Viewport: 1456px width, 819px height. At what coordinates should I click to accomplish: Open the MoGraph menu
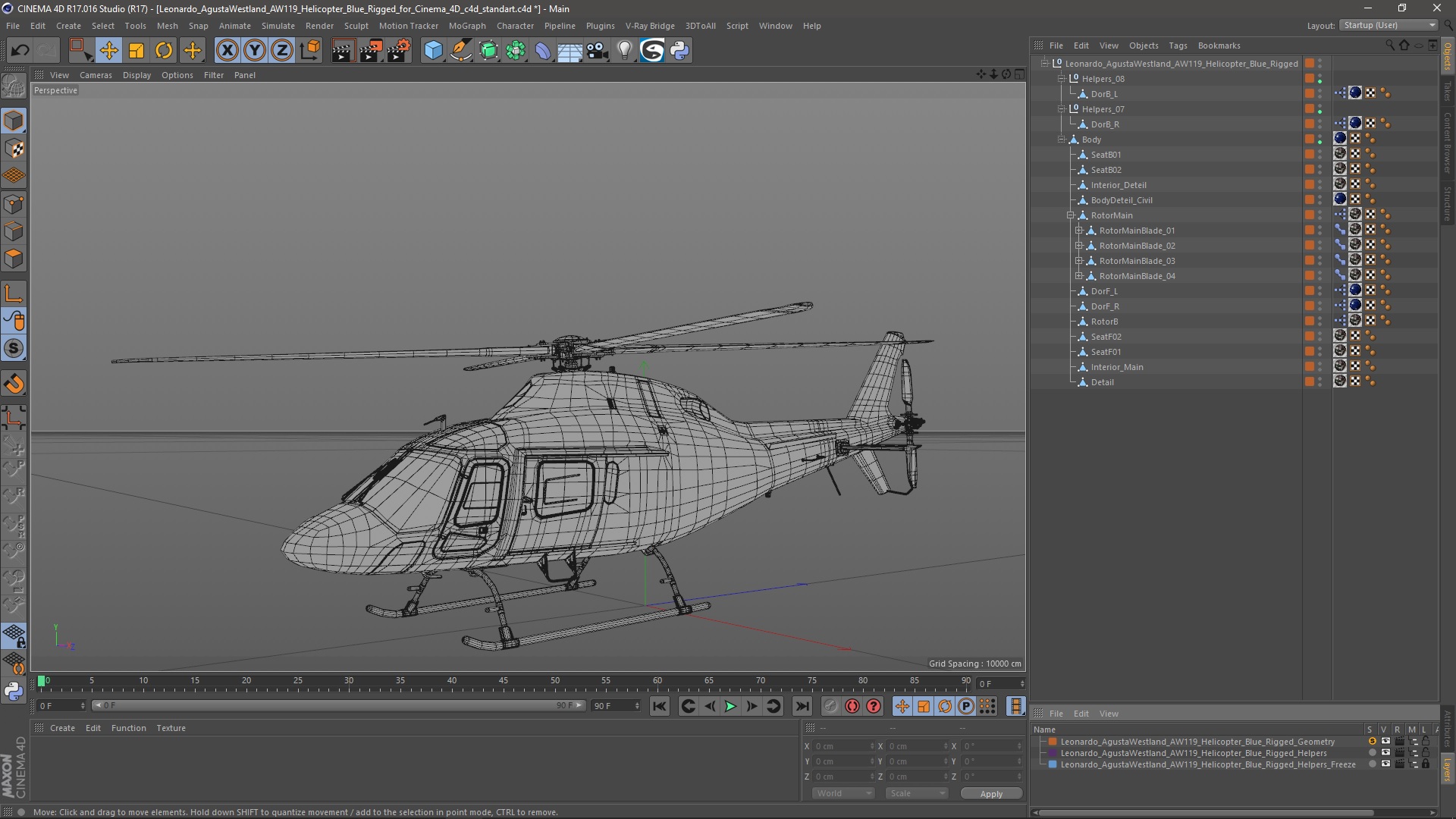point(467,26)
